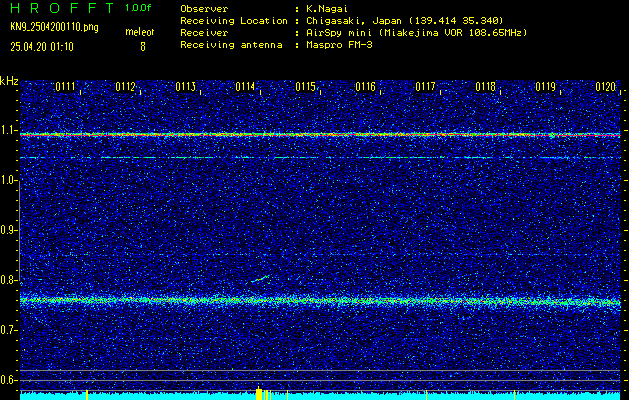The height and width of the screenshot is (400, 629).
Task: Click the 0119 time marker
Action: [545, 87]
